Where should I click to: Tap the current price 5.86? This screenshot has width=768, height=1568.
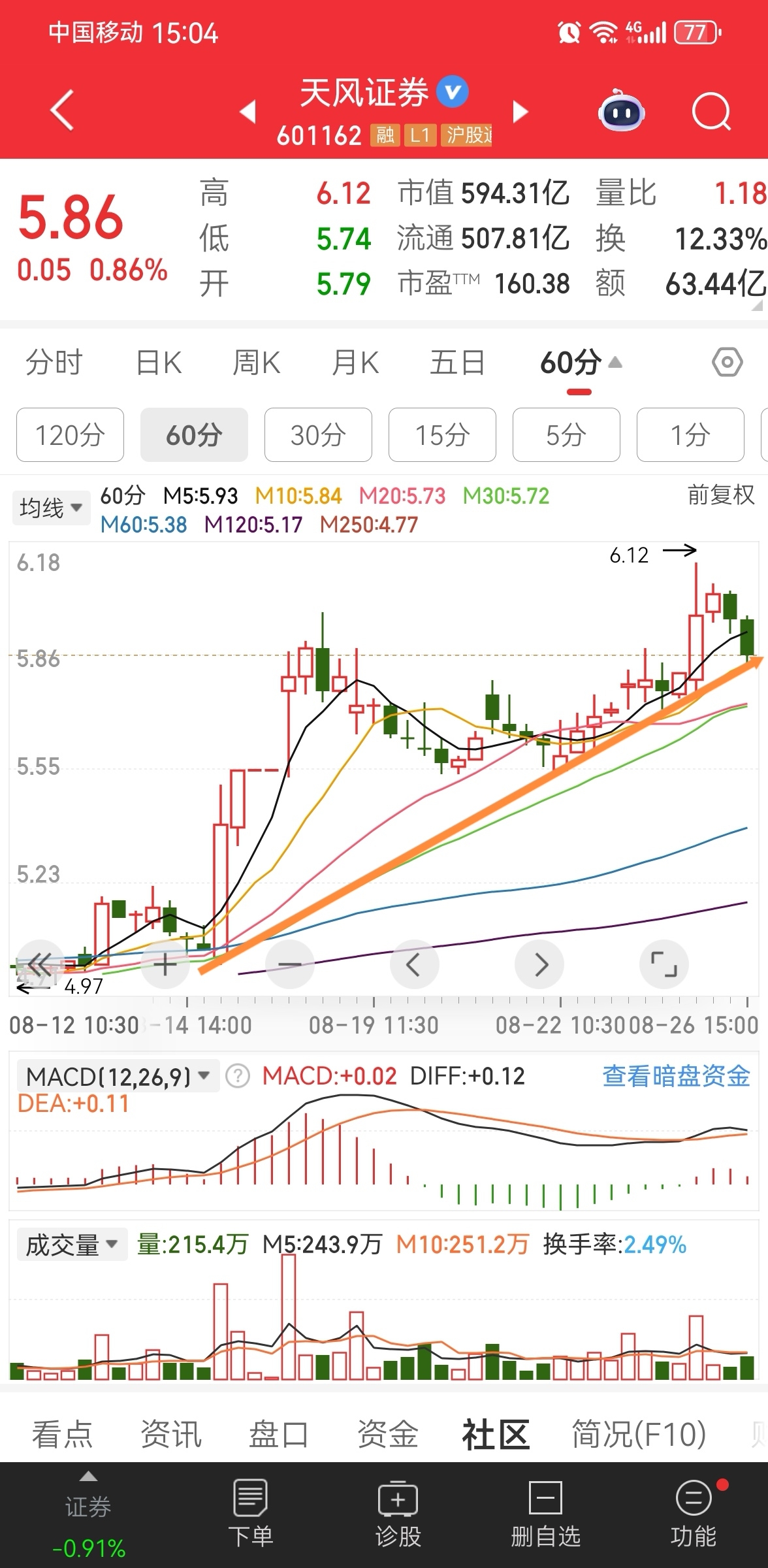pyautogui.click(x=71, y=217)
